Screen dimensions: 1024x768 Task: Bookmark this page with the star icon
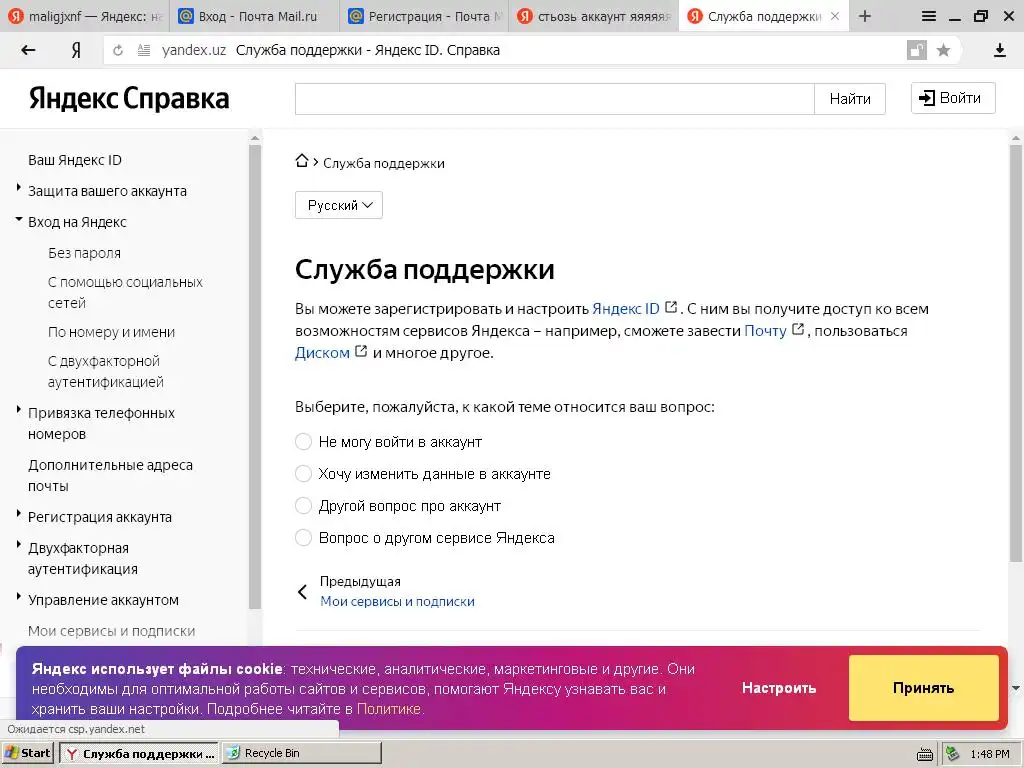943,50
